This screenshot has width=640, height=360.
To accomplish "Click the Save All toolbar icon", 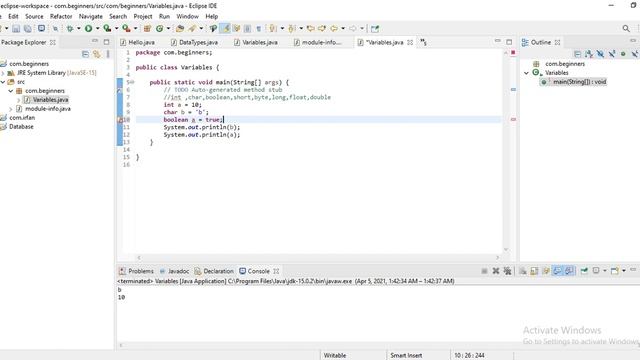I will [27, 29].
